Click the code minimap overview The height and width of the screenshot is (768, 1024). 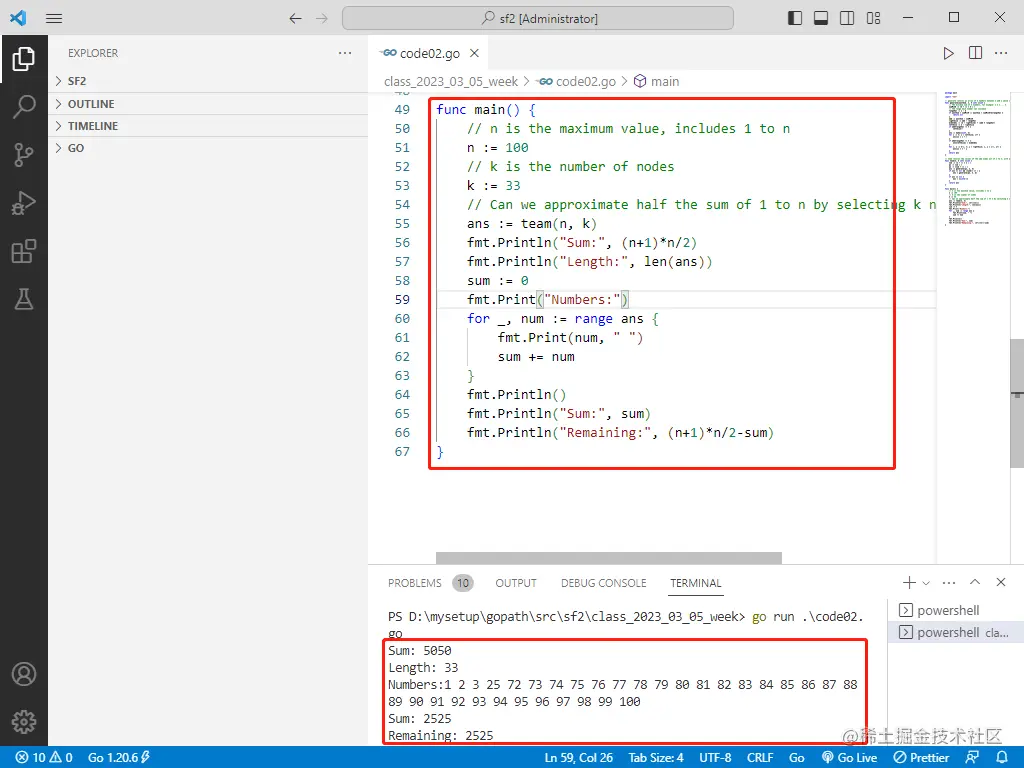tap(976, 158)
